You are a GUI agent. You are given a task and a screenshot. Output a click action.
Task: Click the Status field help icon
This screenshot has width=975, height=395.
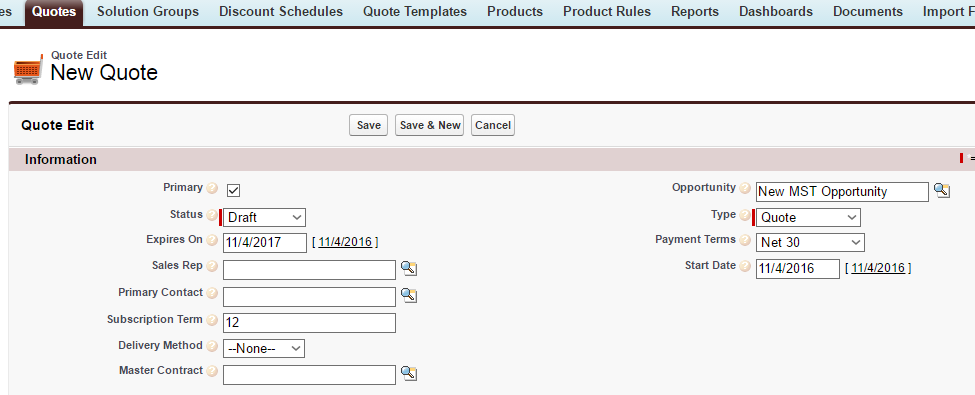[212, 216]
